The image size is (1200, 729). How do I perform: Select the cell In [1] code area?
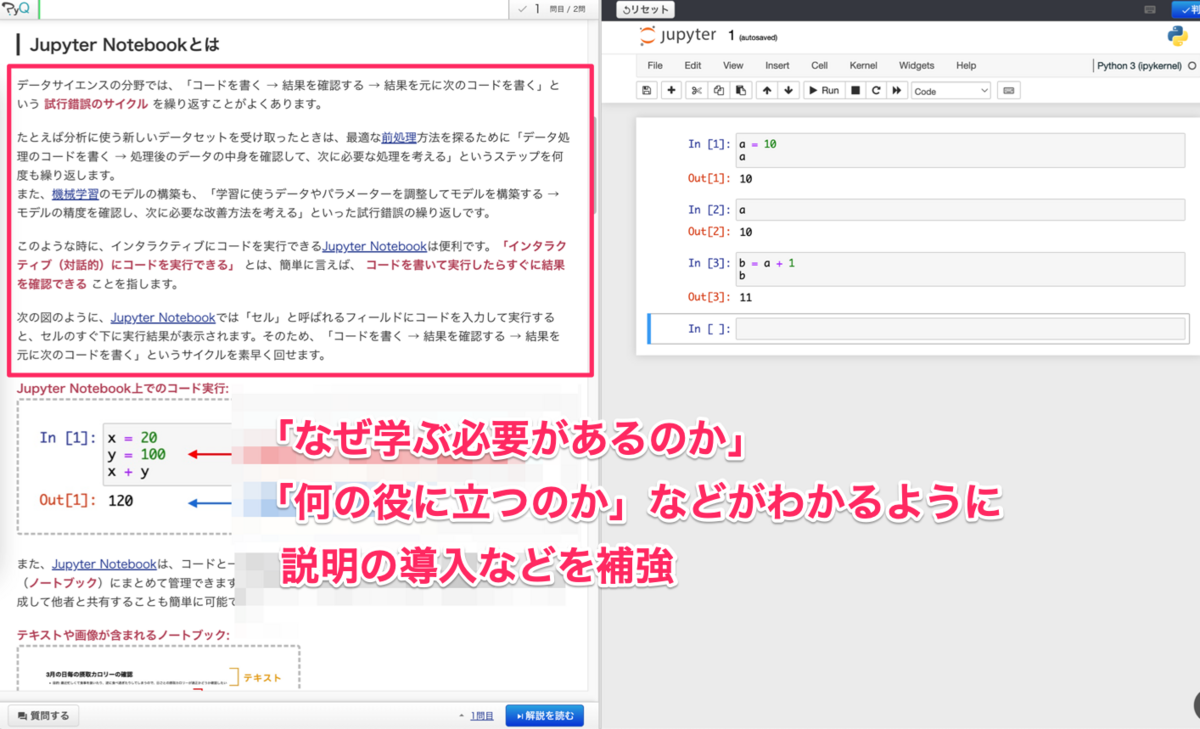pos(960,151)
